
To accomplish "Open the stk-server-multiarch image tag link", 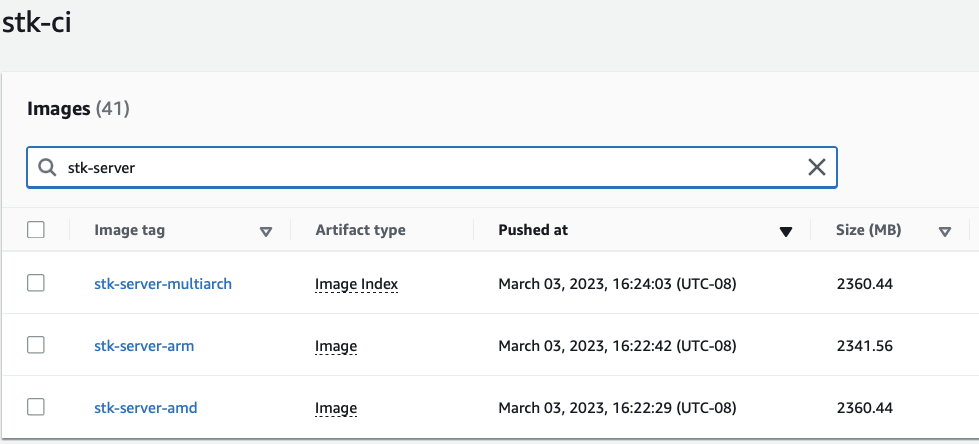I will click(x=163, y=284).
